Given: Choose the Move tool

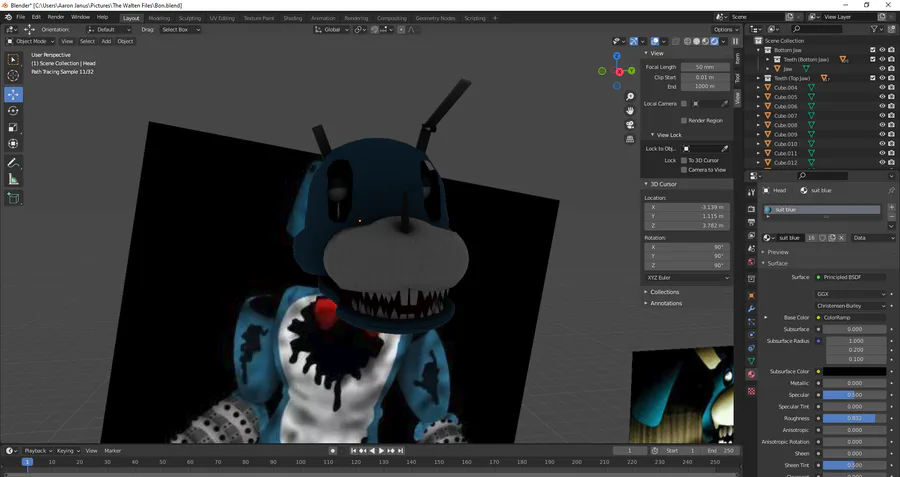Looking at the screenshot, I should click(x=13, y=95).
